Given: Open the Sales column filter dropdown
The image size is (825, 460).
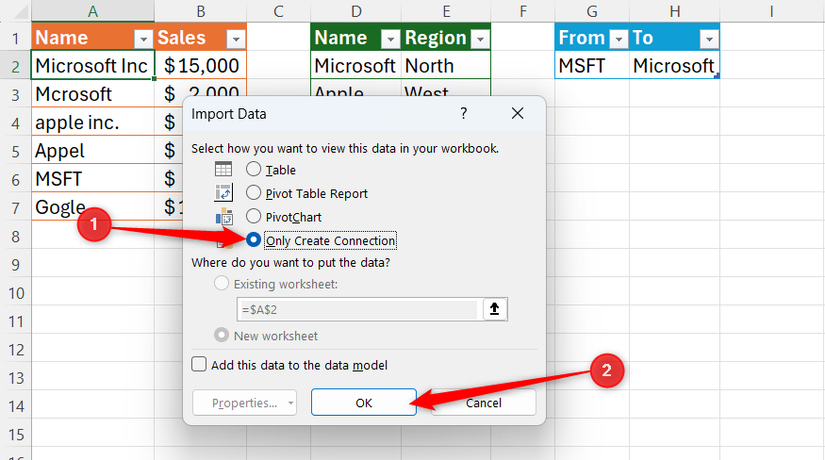Looking at the screenshot, I should (236, 39).
